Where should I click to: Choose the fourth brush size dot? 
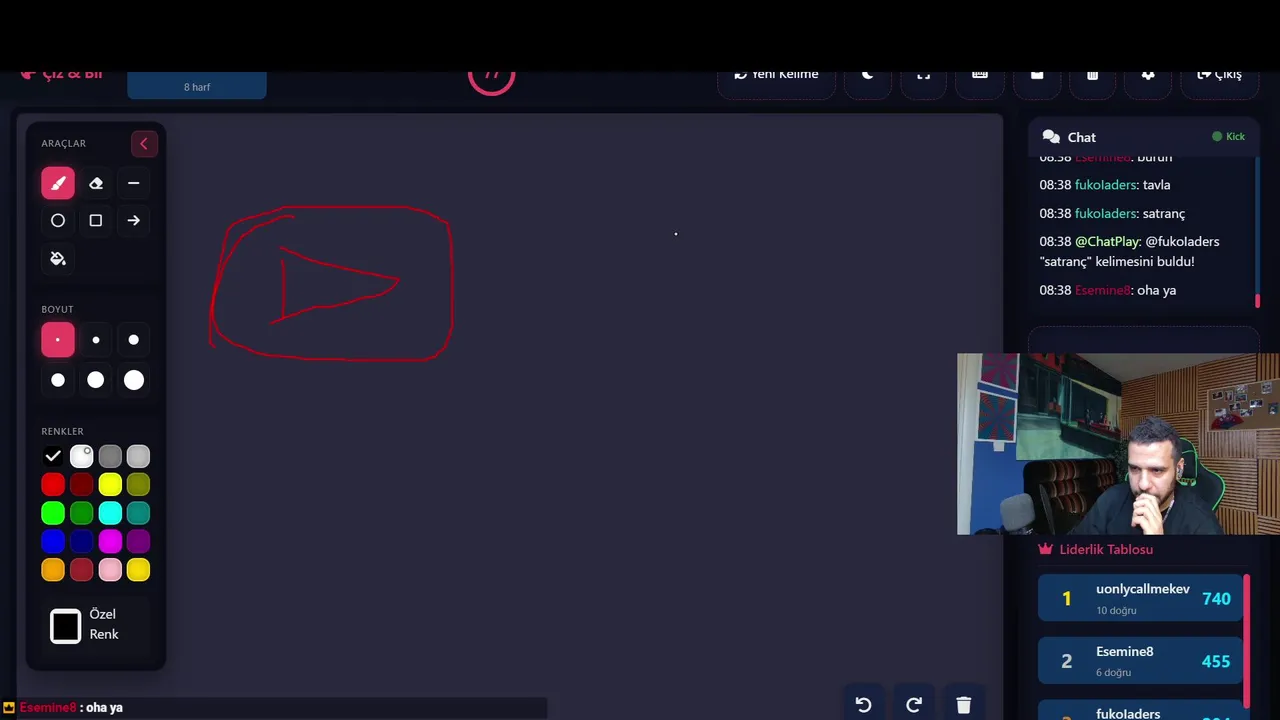pyautogui.click(x=58, y=380)
